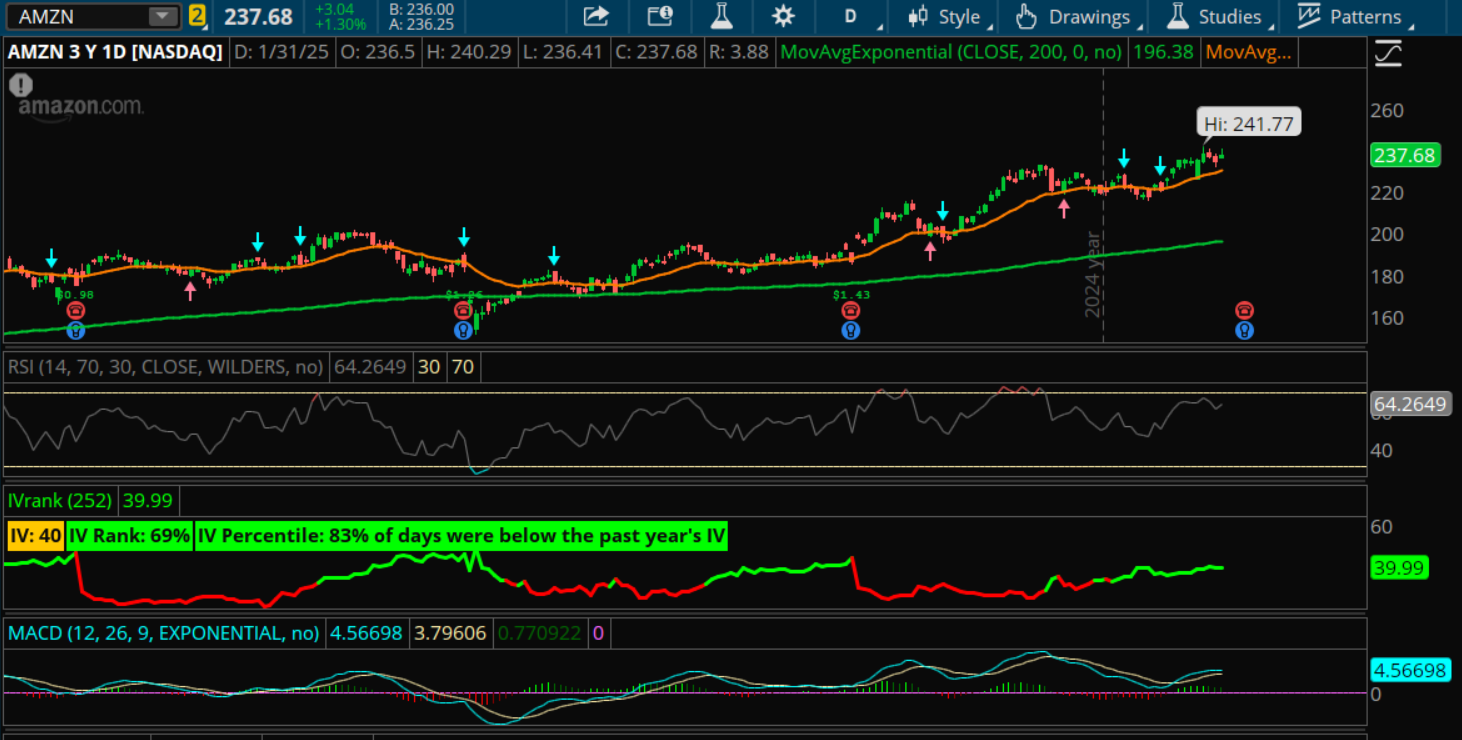The height and width of the screenshot is (740, 1462).
Task: Click the H: 240.29 high value
Action: pos(470,52)
